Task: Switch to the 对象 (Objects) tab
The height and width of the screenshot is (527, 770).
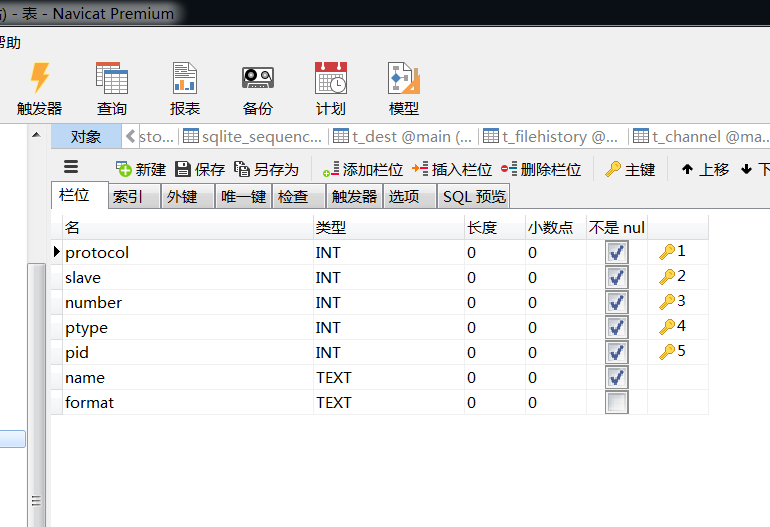Action: point(86,137)
